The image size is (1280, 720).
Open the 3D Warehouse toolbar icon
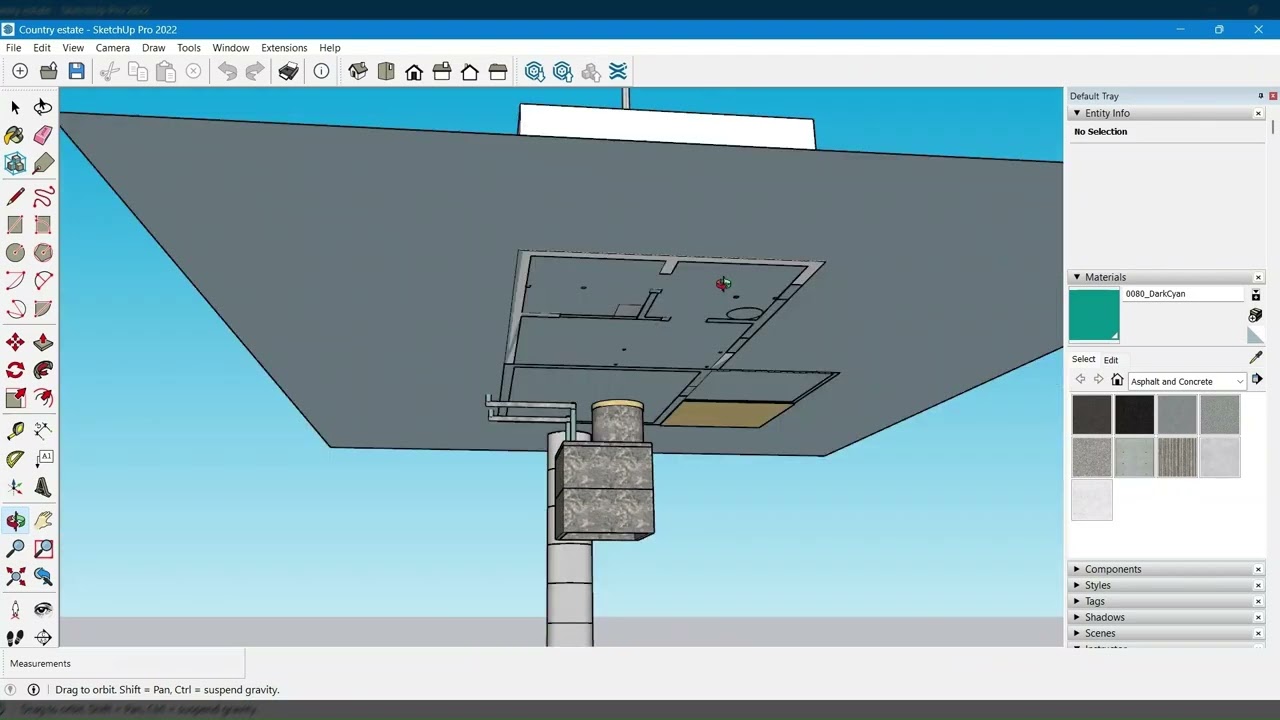(534, 71)
